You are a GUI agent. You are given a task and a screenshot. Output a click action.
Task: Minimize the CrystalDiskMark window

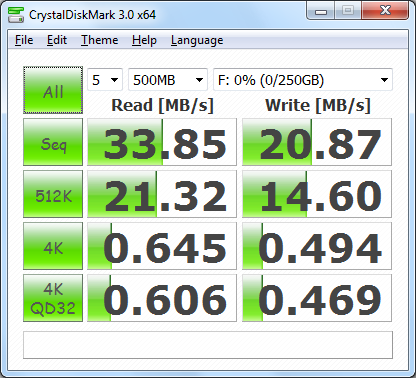pos(321,11)
